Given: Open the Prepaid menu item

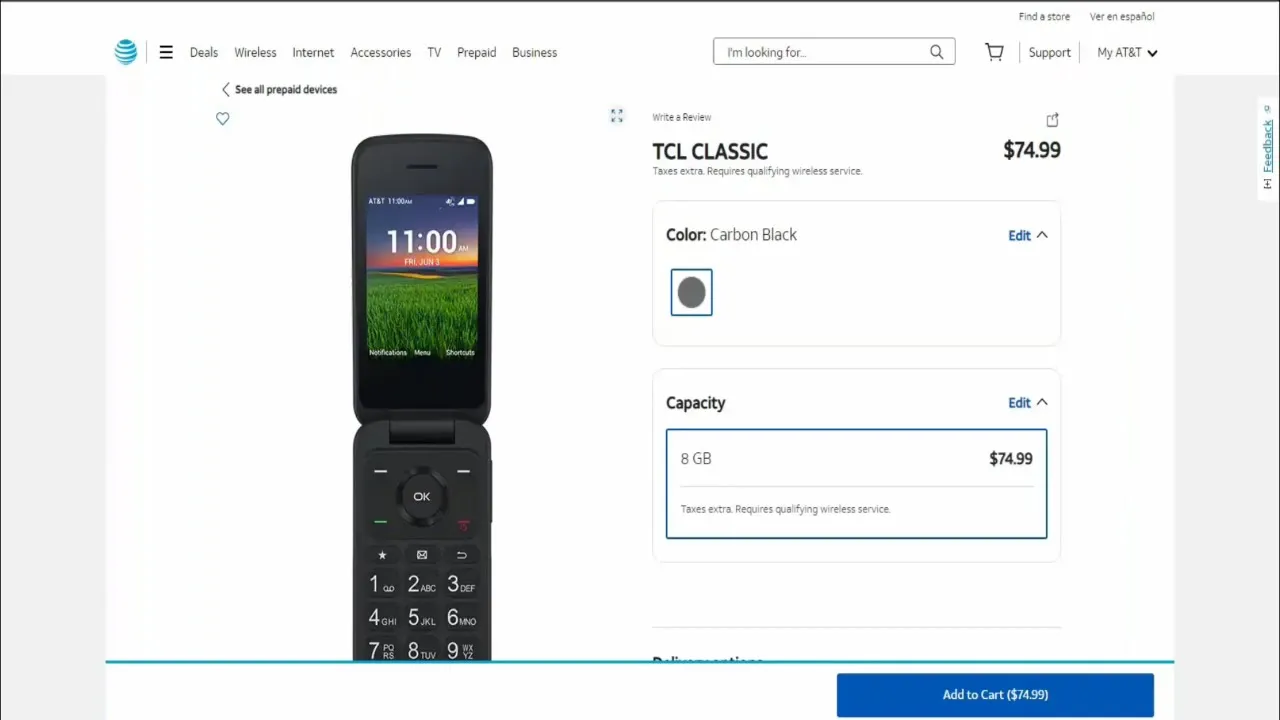Looking at the screenshot, I should coord(477,53).
